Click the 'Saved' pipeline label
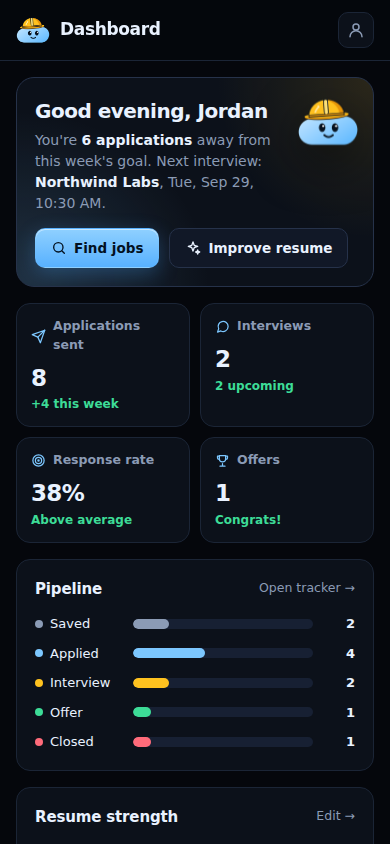This screenshot has width=390, height=844. click(x=70, y=624)
